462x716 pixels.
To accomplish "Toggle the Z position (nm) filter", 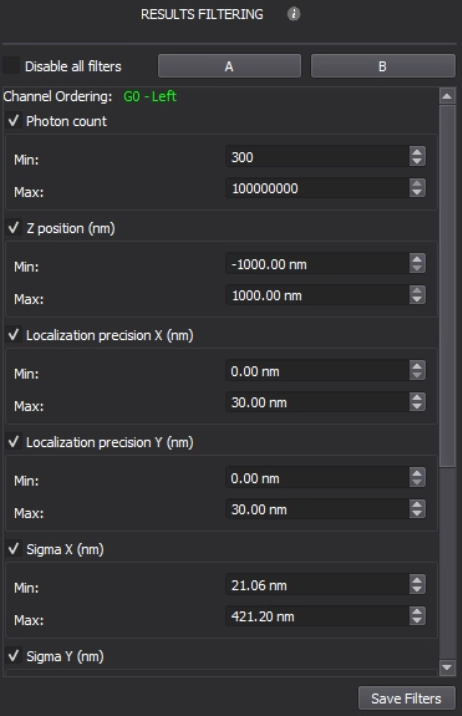I will pos(14,228).
